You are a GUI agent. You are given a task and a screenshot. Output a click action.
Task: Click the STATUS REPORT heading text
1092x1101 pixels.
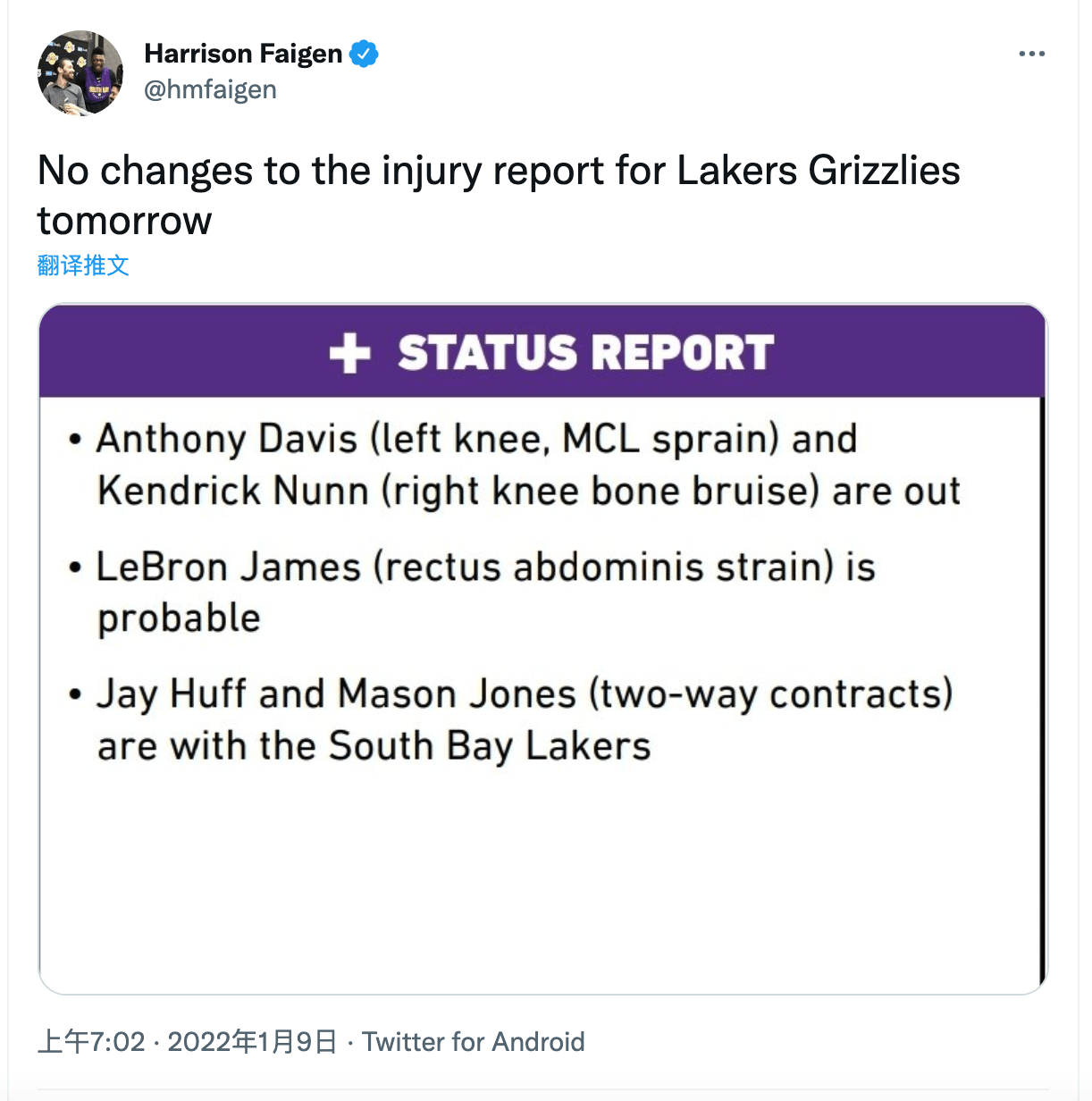tap(586, 353)
